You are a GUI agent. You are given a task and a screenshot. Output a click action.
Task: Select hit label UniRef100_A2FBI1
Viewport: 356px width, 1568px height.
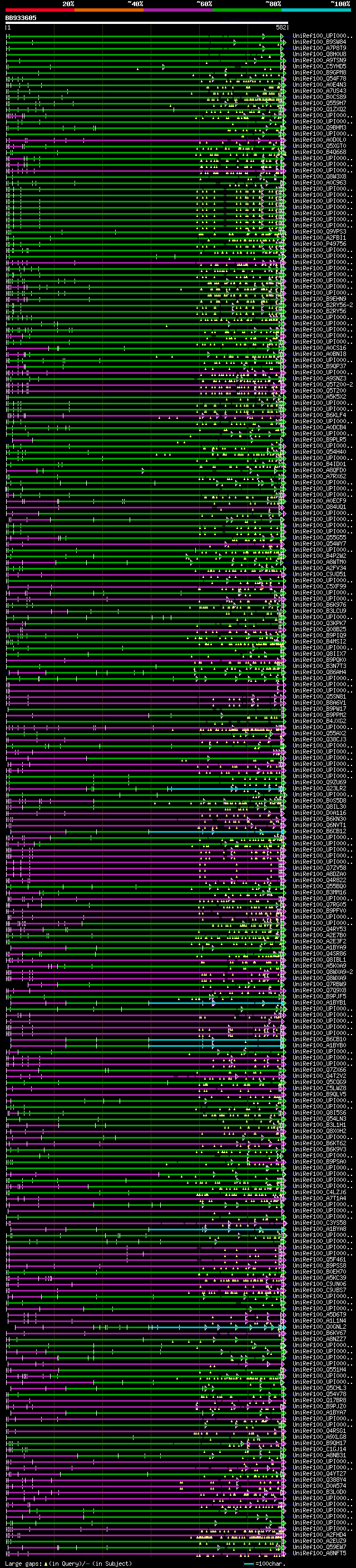[319, 238]
